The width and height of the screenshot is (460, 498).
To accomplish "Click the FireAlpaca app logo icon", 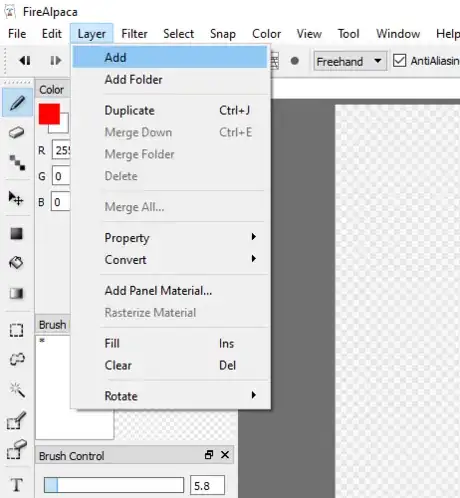I will pyautogui.click(x=10, y=11).
